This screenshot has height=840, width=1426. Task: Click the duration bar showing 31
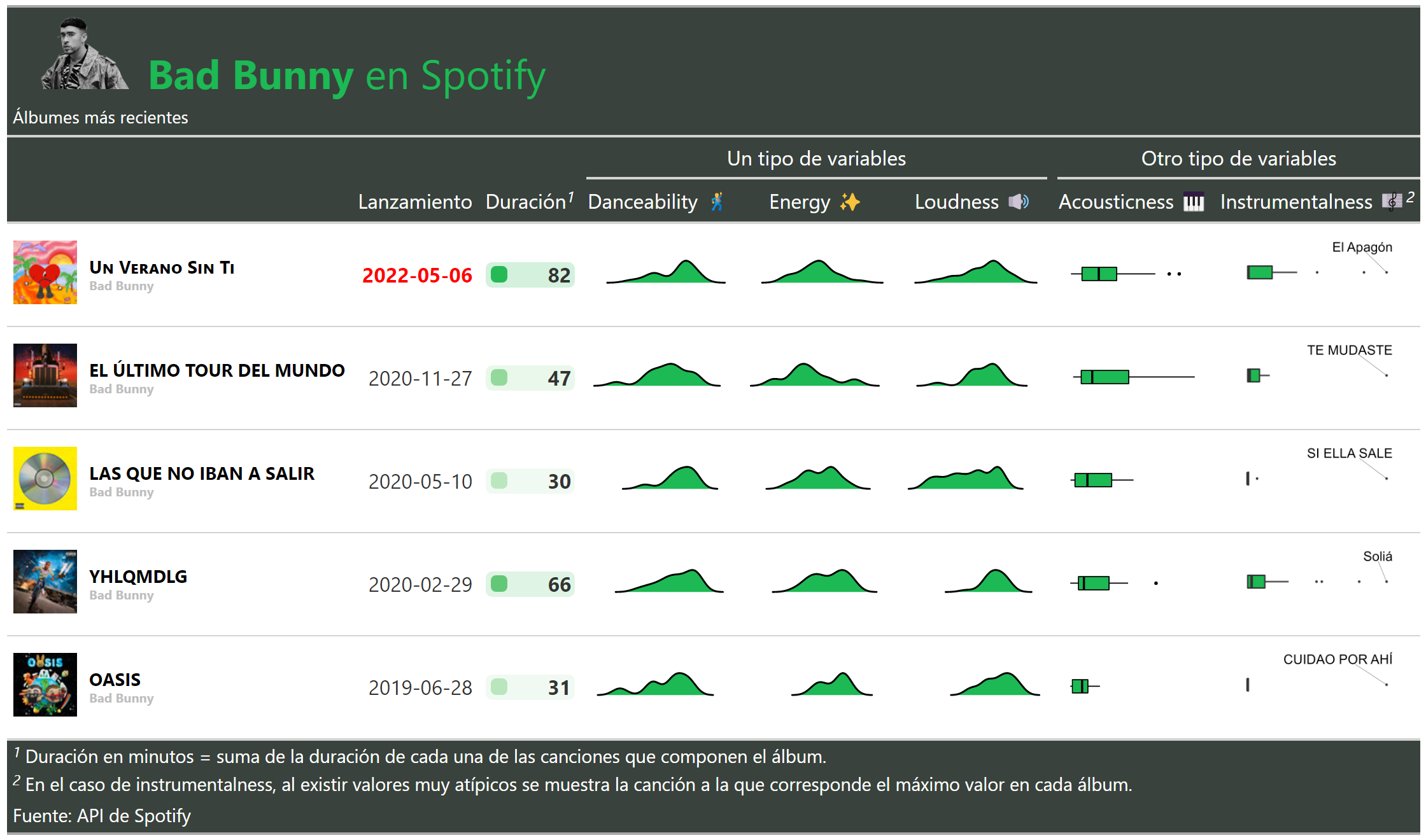coord(530,687)
